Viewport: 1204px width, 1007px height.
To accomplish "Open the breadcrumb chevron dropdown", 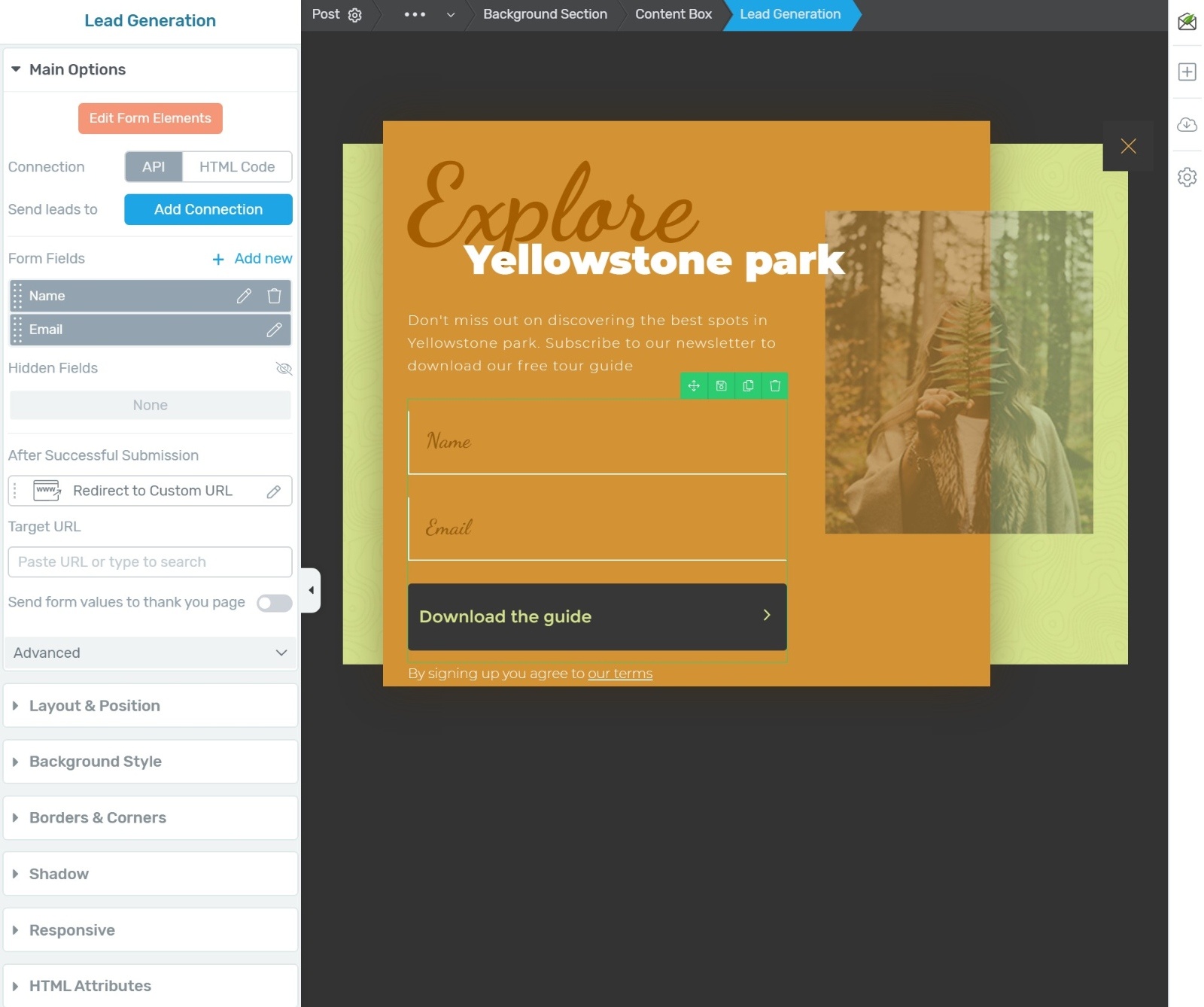I will [x=450, y=14].
